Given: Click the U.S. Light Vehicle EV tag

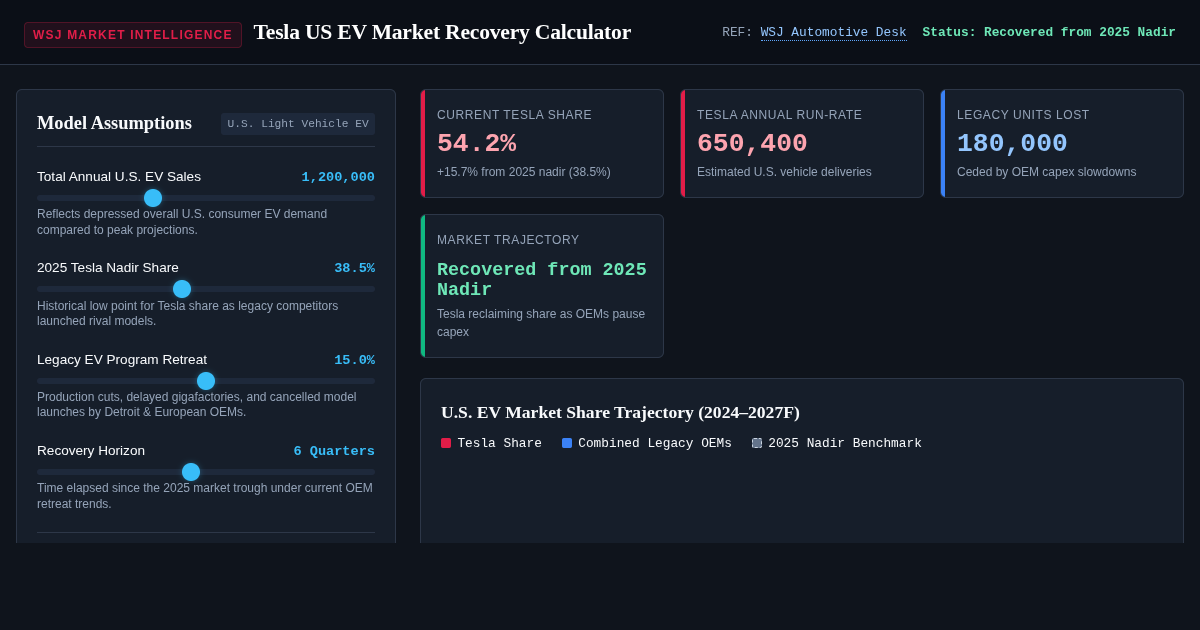Looking at the screenshot, I should (298, 124).
